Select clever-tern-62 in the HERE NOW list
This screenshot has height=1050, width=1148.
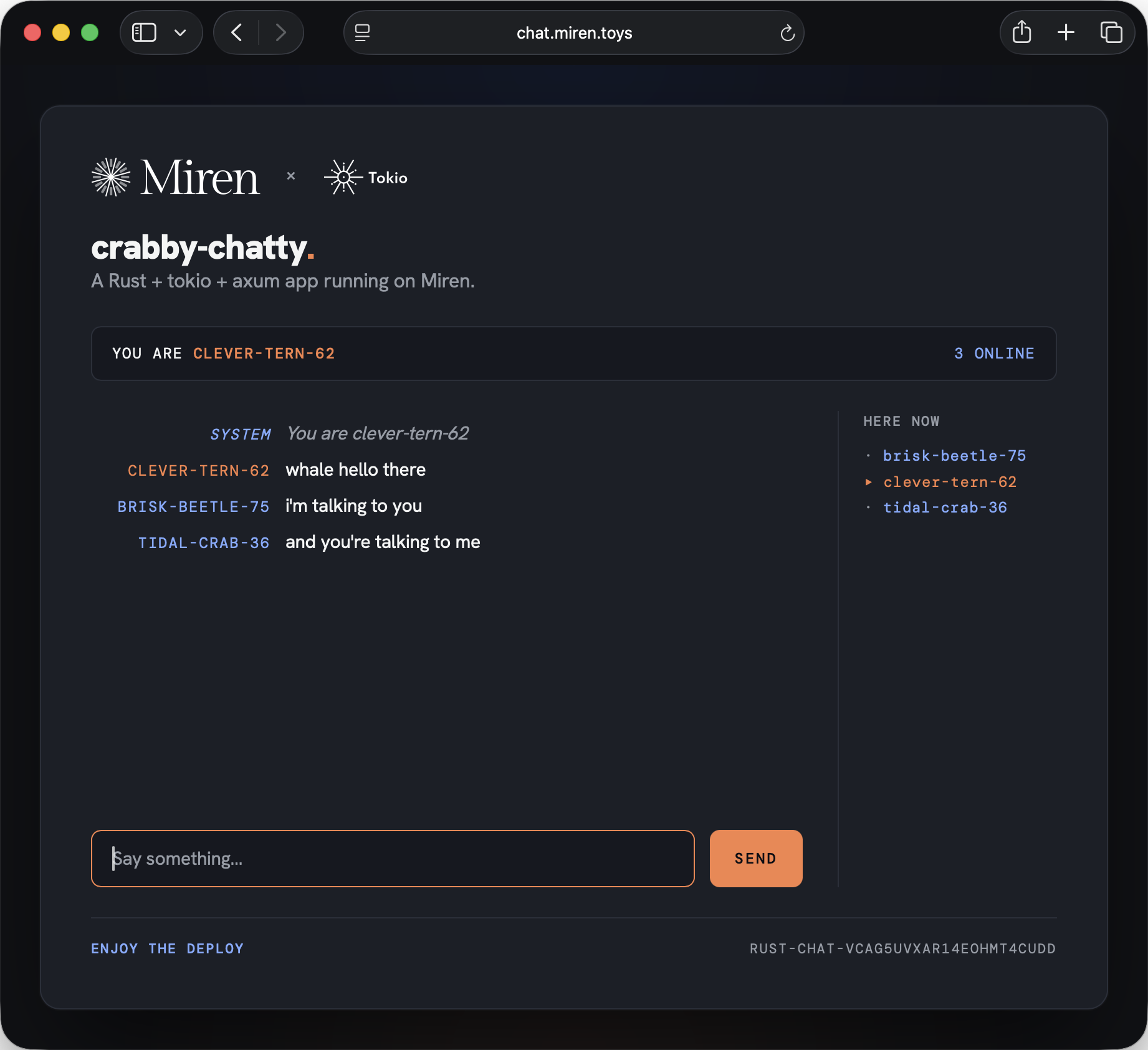click(950, 481)
